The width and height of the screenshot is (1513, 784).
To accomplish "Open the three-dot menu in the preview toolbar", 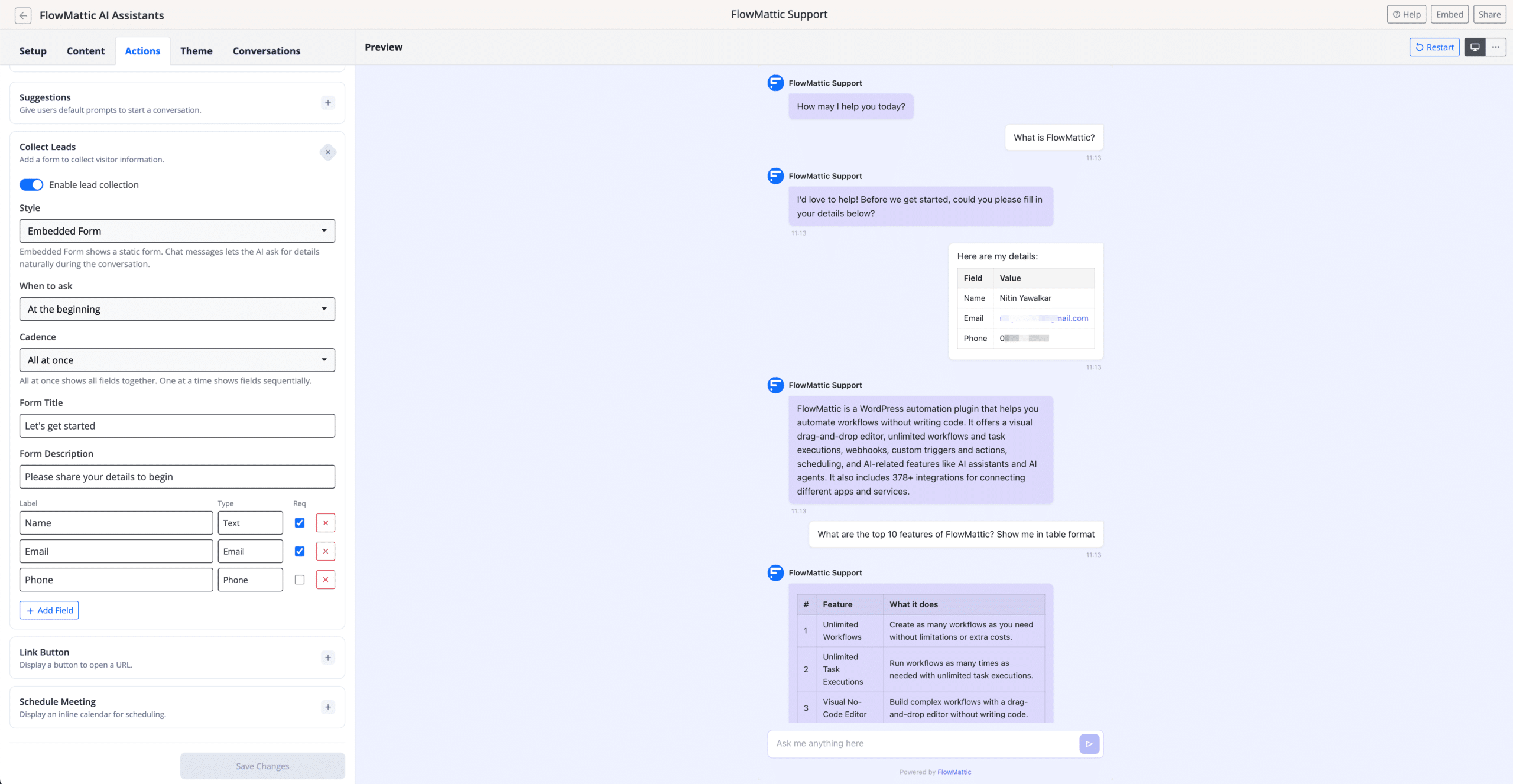I will pyautogui.click(x=1496, y=47).
